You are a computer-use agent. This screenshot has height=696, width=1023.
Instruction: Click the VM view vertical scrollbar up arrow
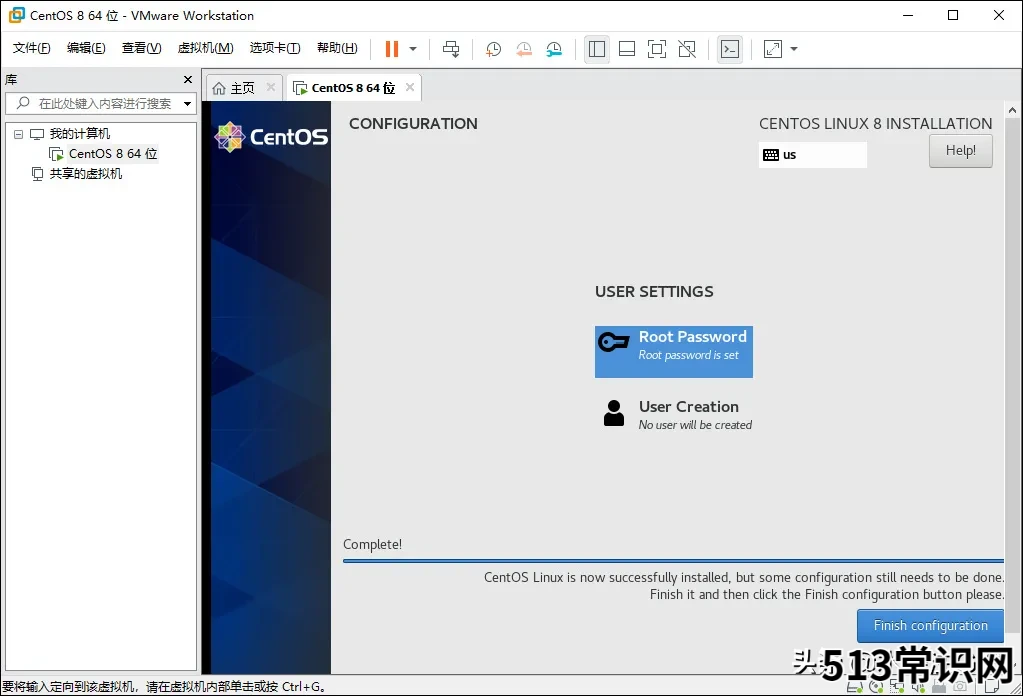pos(1013,110)
